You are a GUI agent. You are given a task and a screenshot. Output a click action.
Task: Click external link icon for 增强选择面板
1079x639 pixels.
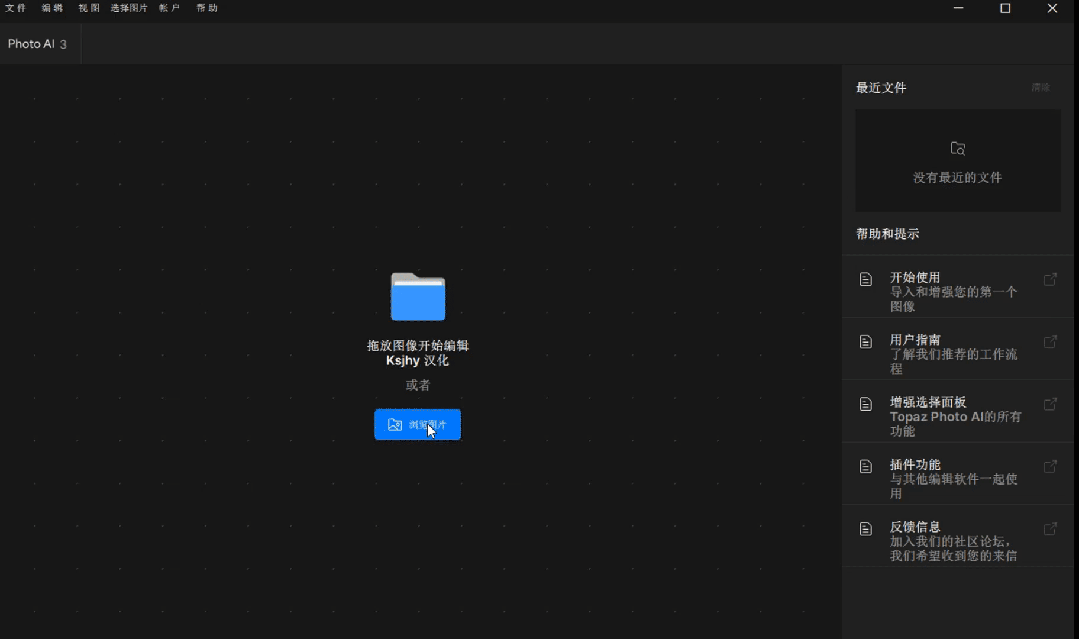(x=1050, y=404)
